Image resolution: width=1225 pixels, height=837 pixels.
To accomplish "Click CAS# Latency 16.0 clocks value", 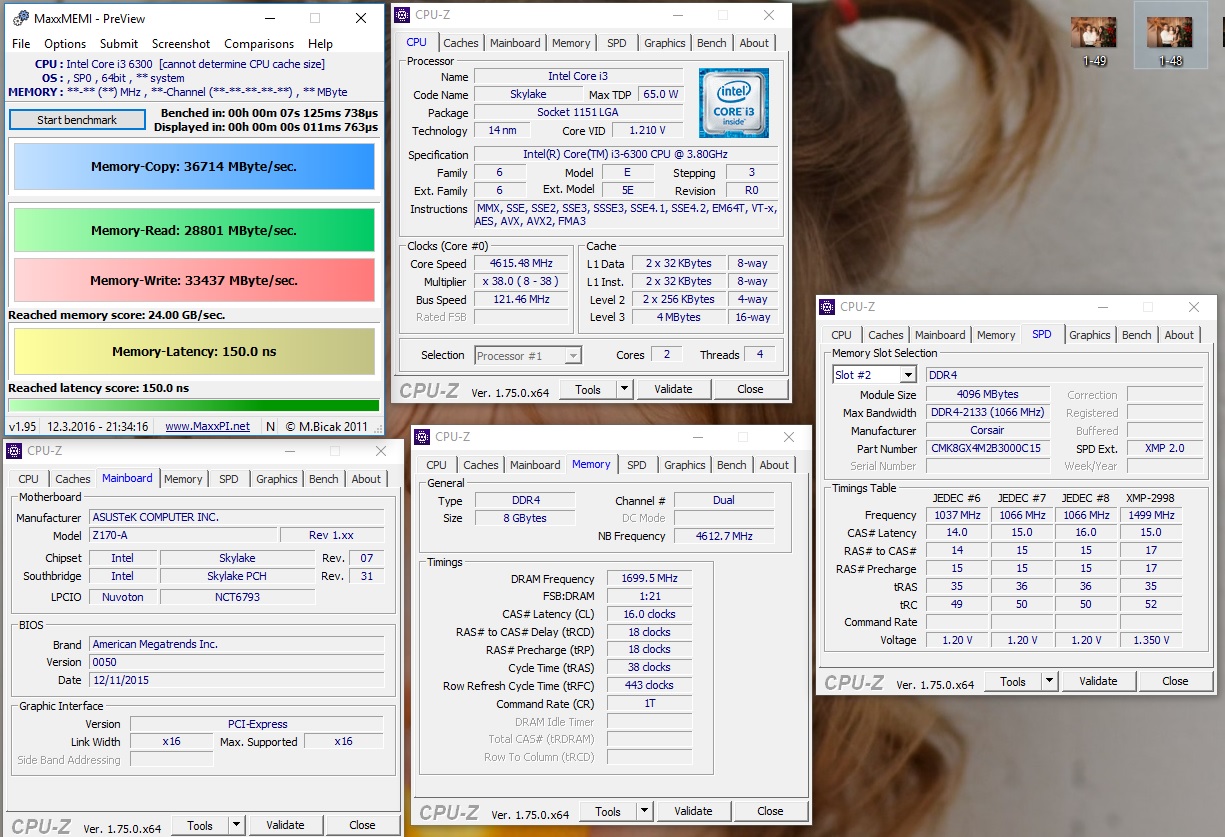I will point(650,614).
